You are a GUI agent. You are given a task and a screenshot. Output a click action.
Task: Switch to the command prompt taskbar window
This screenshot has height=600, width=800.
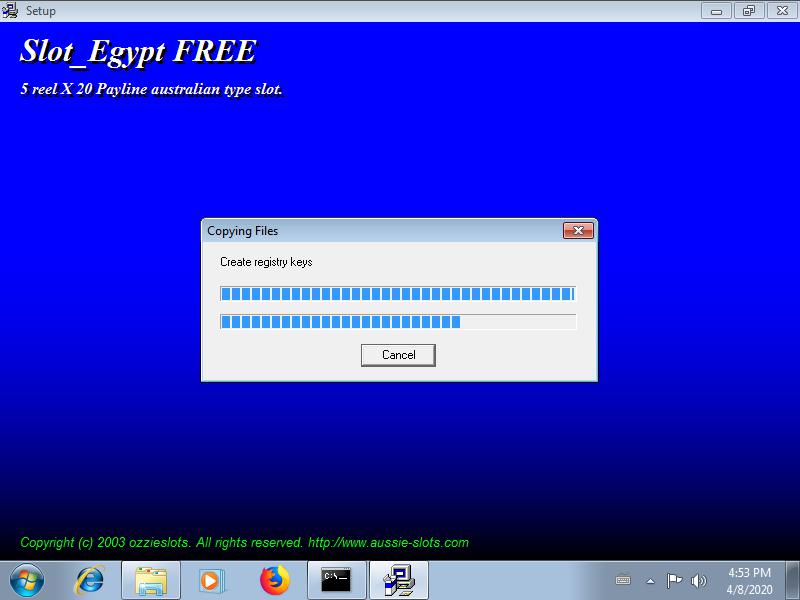point(336,581)
